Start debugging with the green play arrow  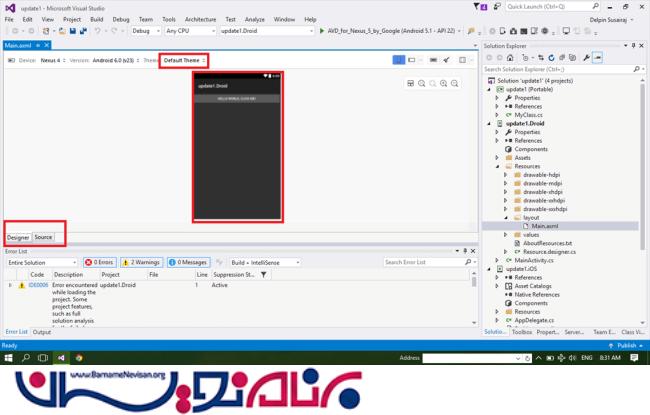320,31
